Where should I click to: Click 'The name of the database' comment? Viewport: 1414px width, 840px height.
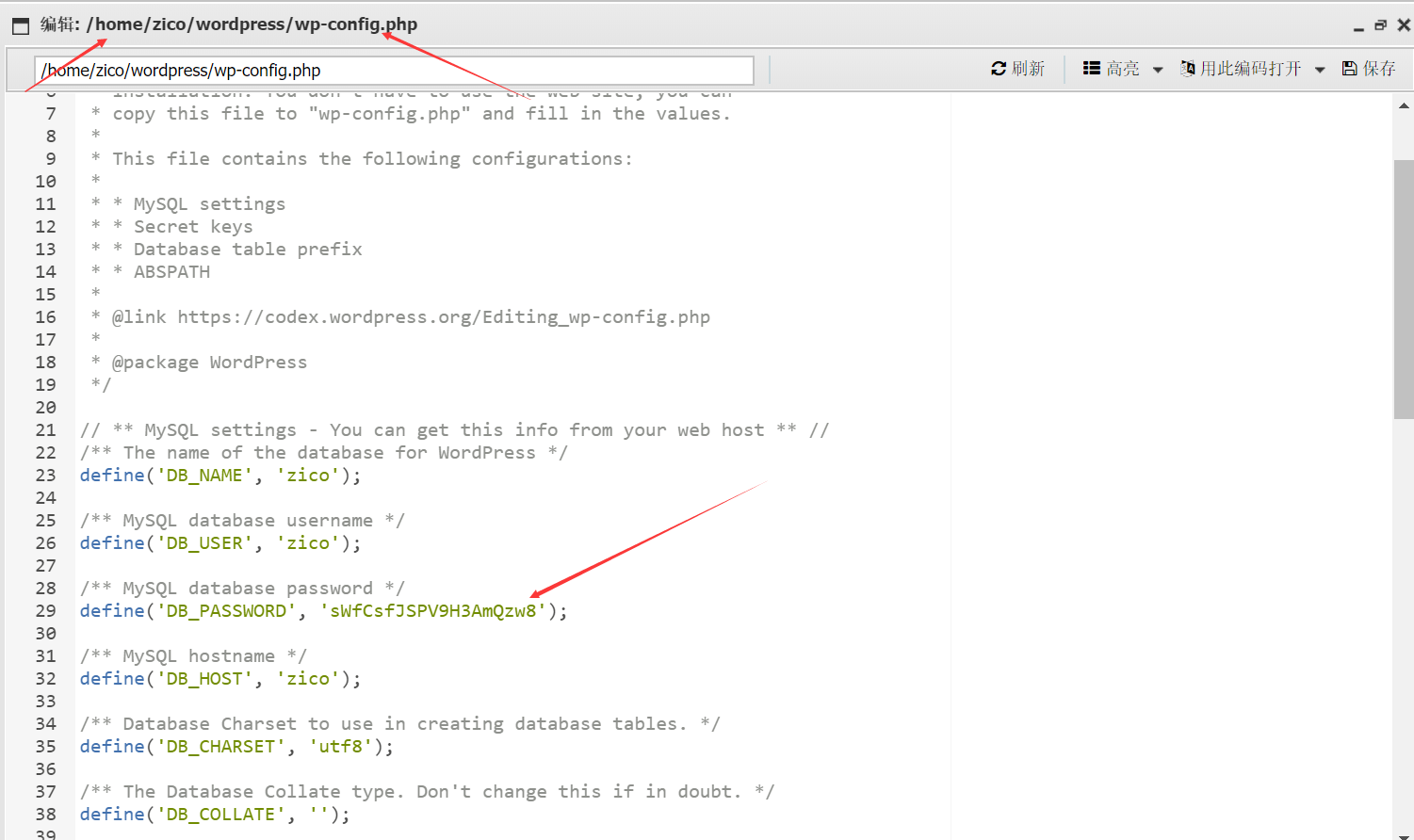(x=324, y=453)
